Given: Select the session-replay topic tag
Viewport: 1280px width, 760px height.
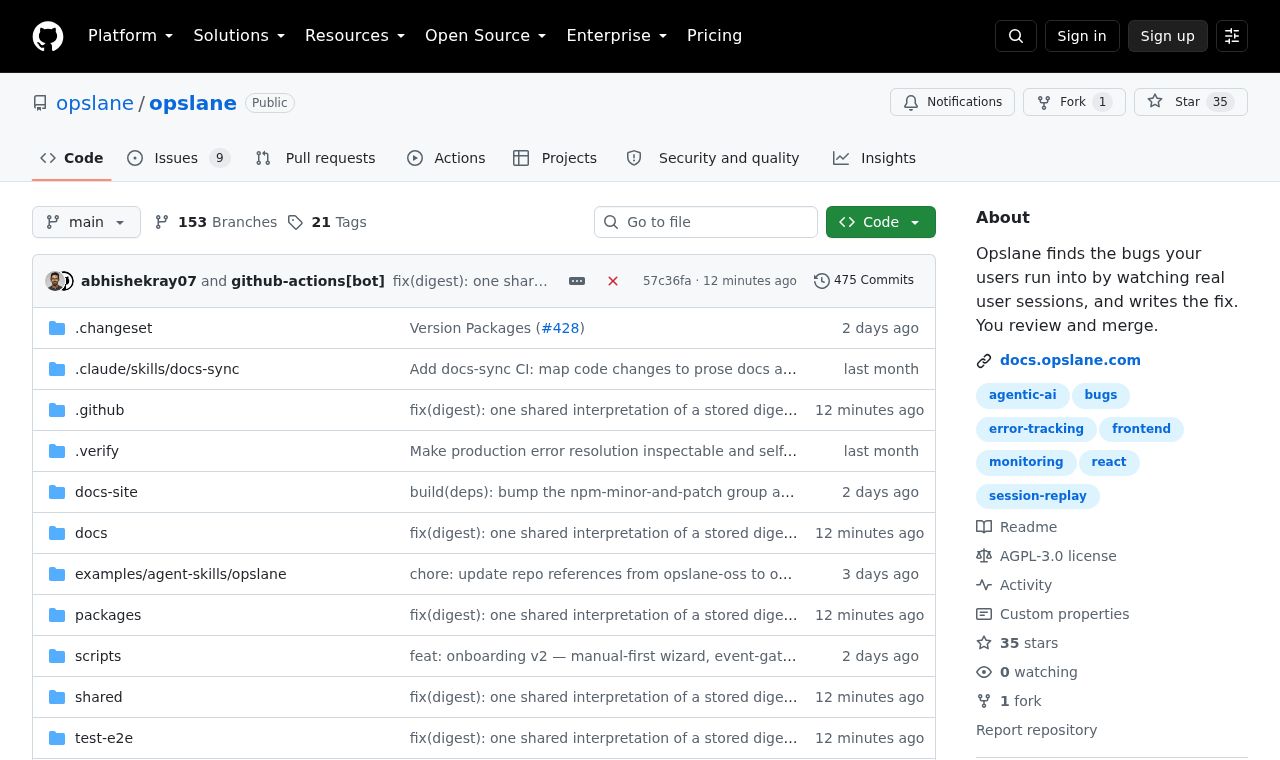Looking at the screenshot, I should coord(1038,496).
